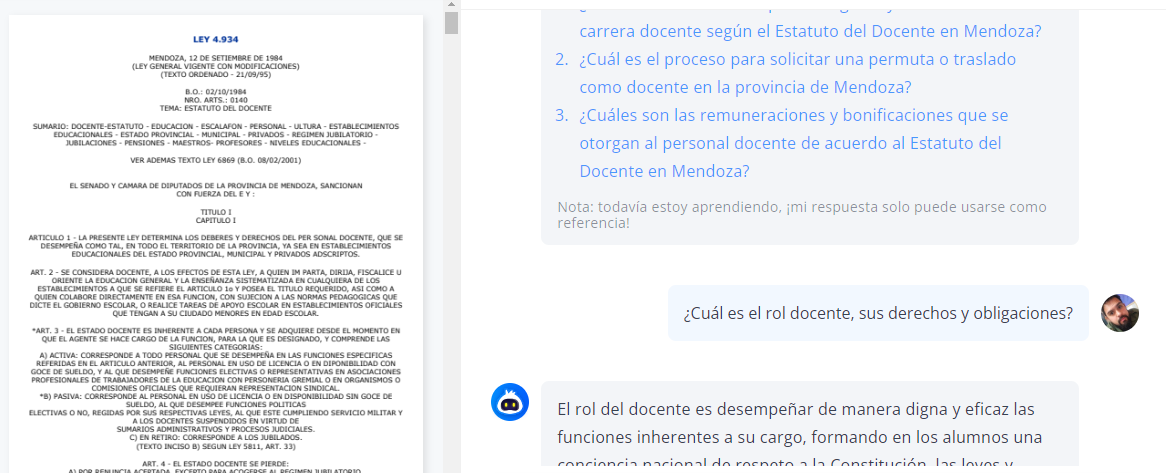Click the "TITULO I" heading
Viewport: 1166px width, 473px height.
216,212
